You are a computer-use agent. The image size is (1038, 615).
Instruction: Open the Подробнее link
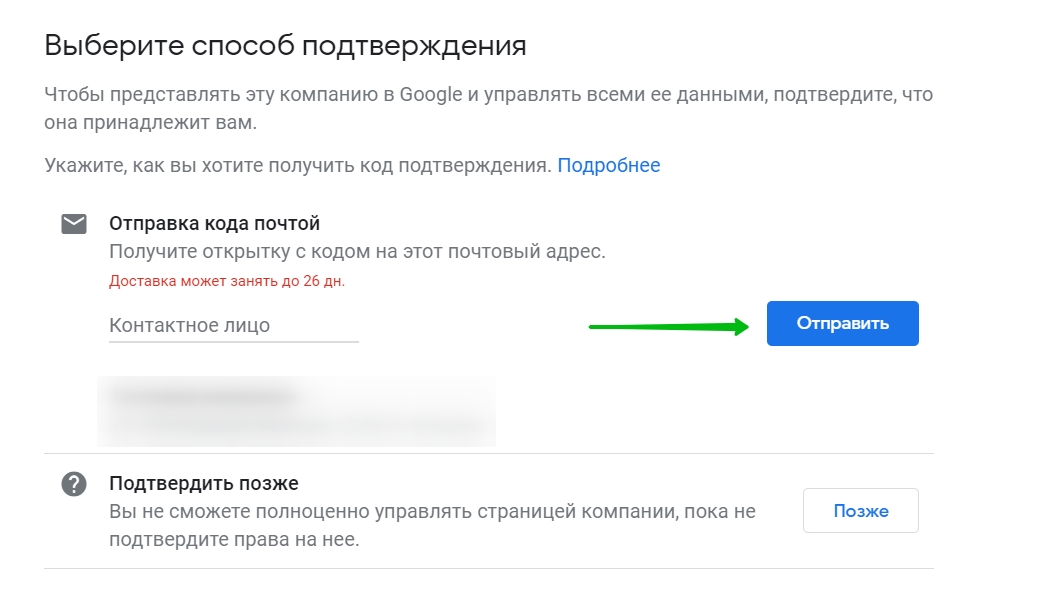coord(608,165)
